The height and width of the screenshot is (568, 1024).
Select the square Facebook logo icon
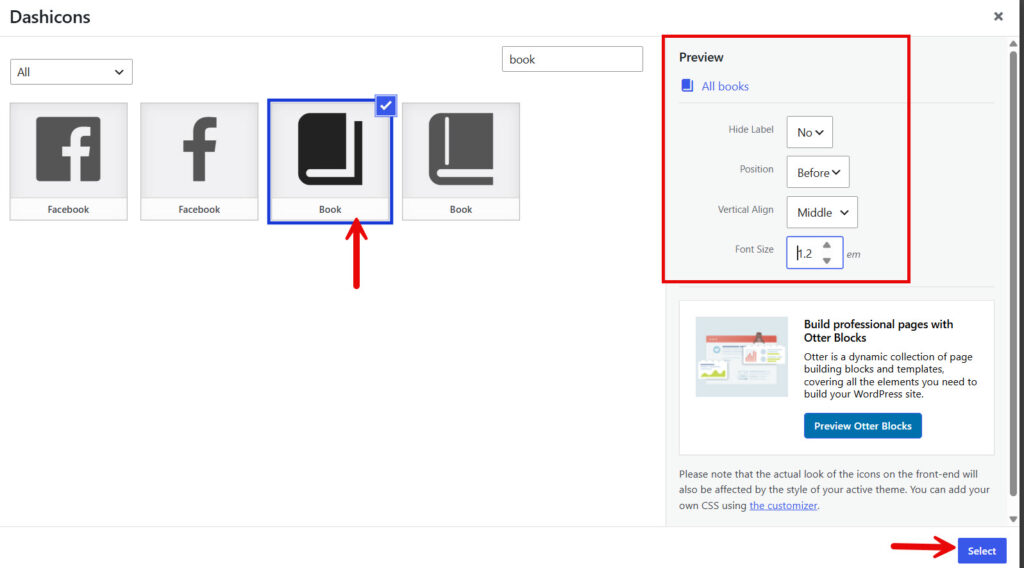click(69, 161)
